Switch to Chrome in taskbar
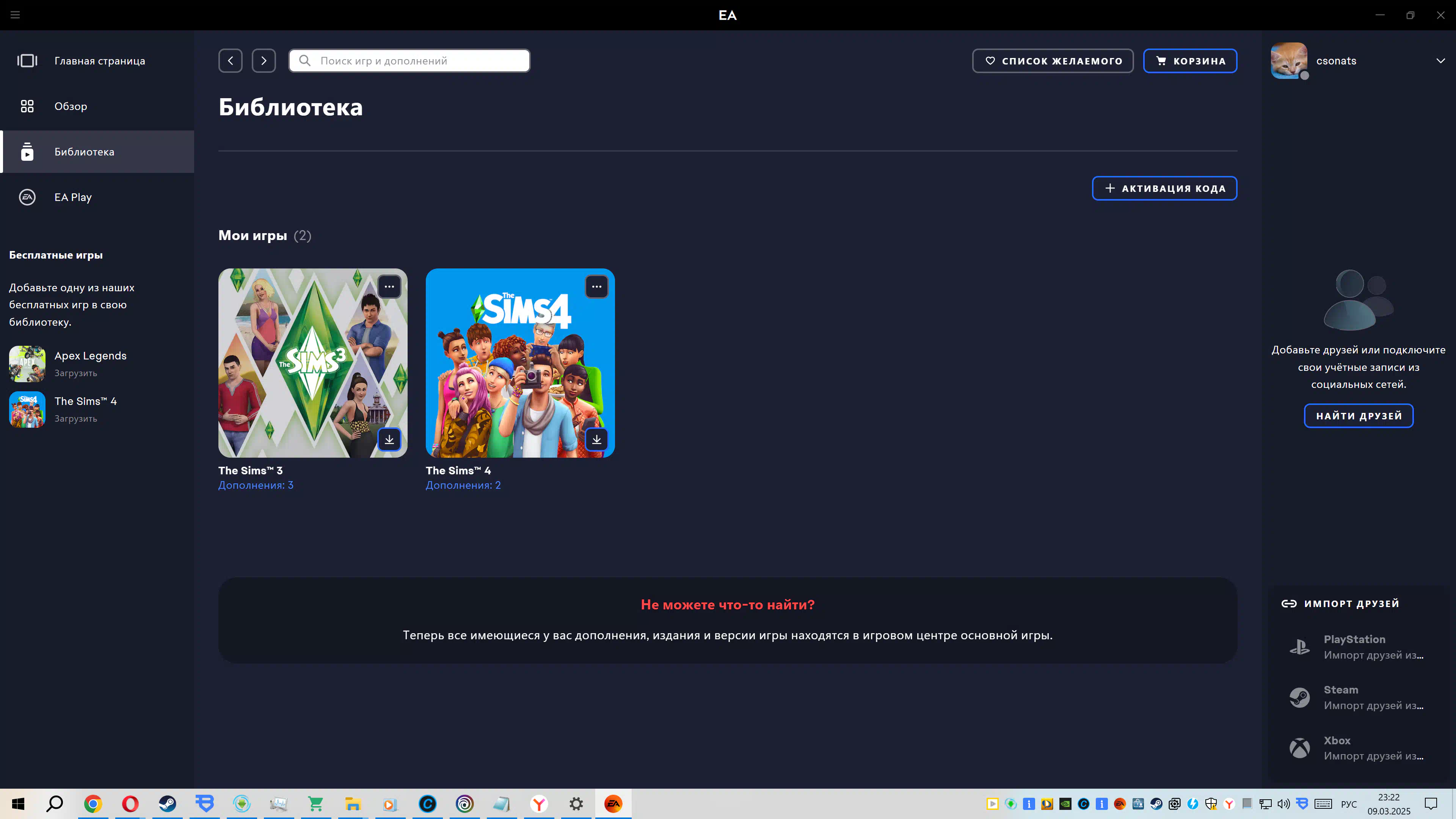Image resolution: width=1456 pixels, height=819 pixels. (x=93, y=804)
